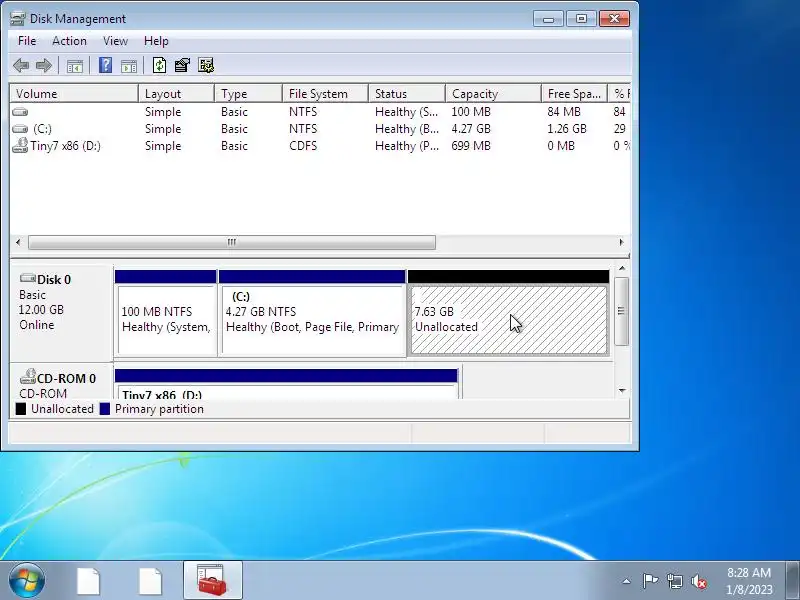Select the 100 MB NTFS System partition block
This screenshot has height=600, width=800.
[x=166, y=312]
